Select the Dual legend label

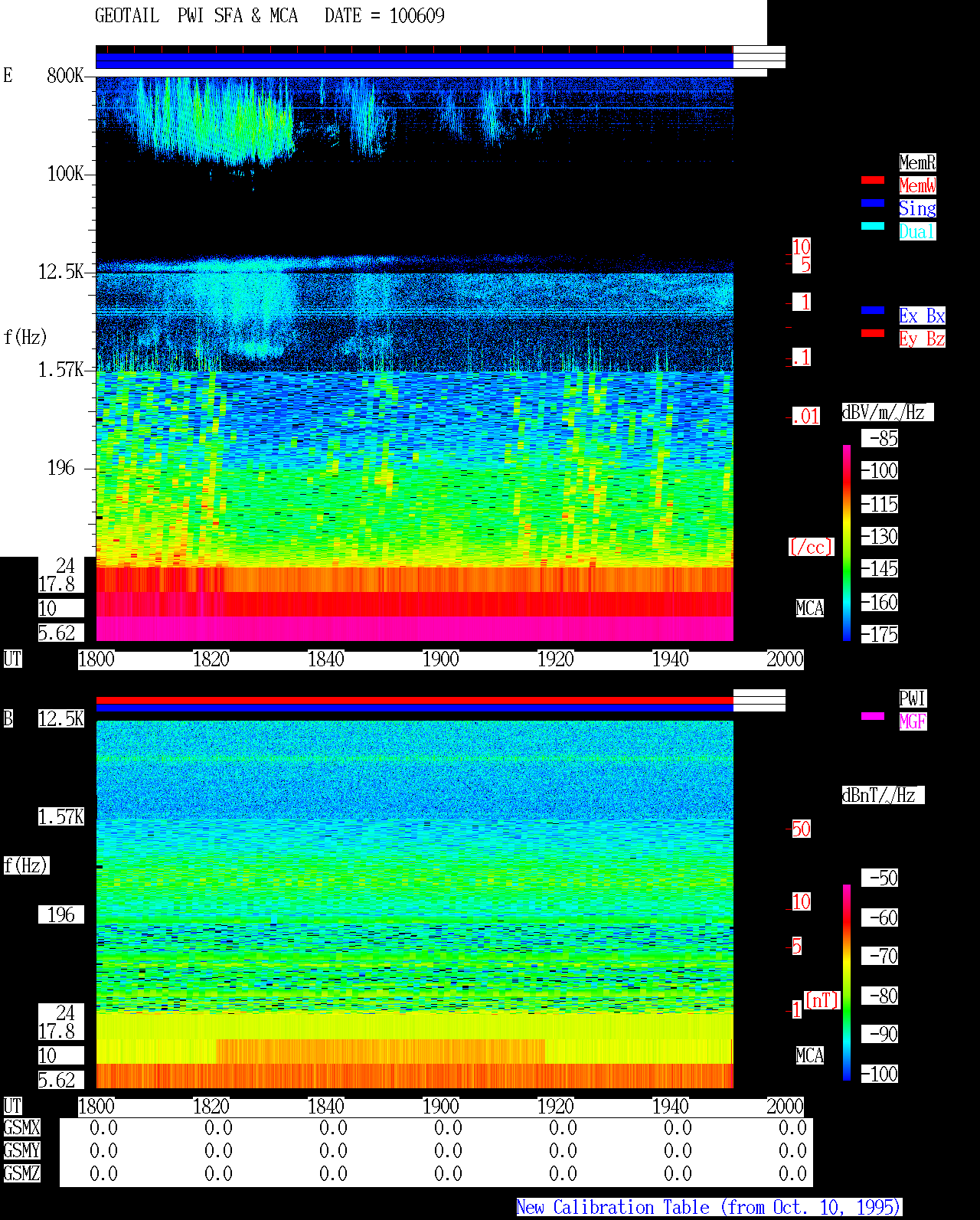pos(917,231)
